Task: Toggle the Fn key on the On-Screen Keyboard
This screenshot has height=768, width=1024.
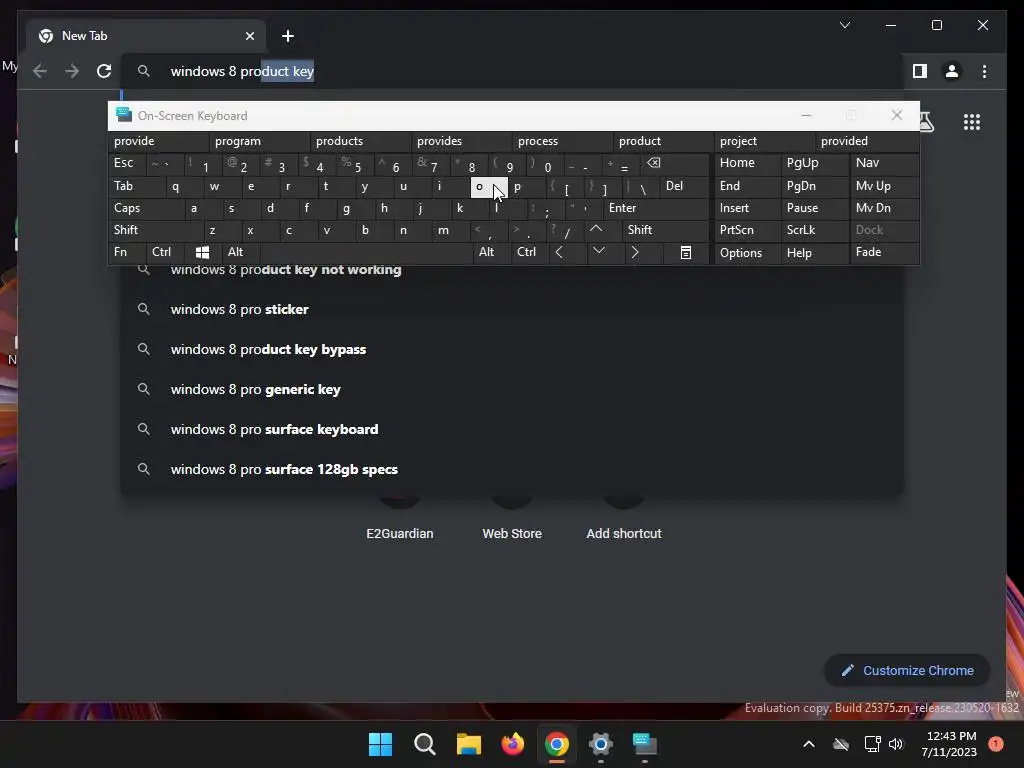Action: point(127,252)
